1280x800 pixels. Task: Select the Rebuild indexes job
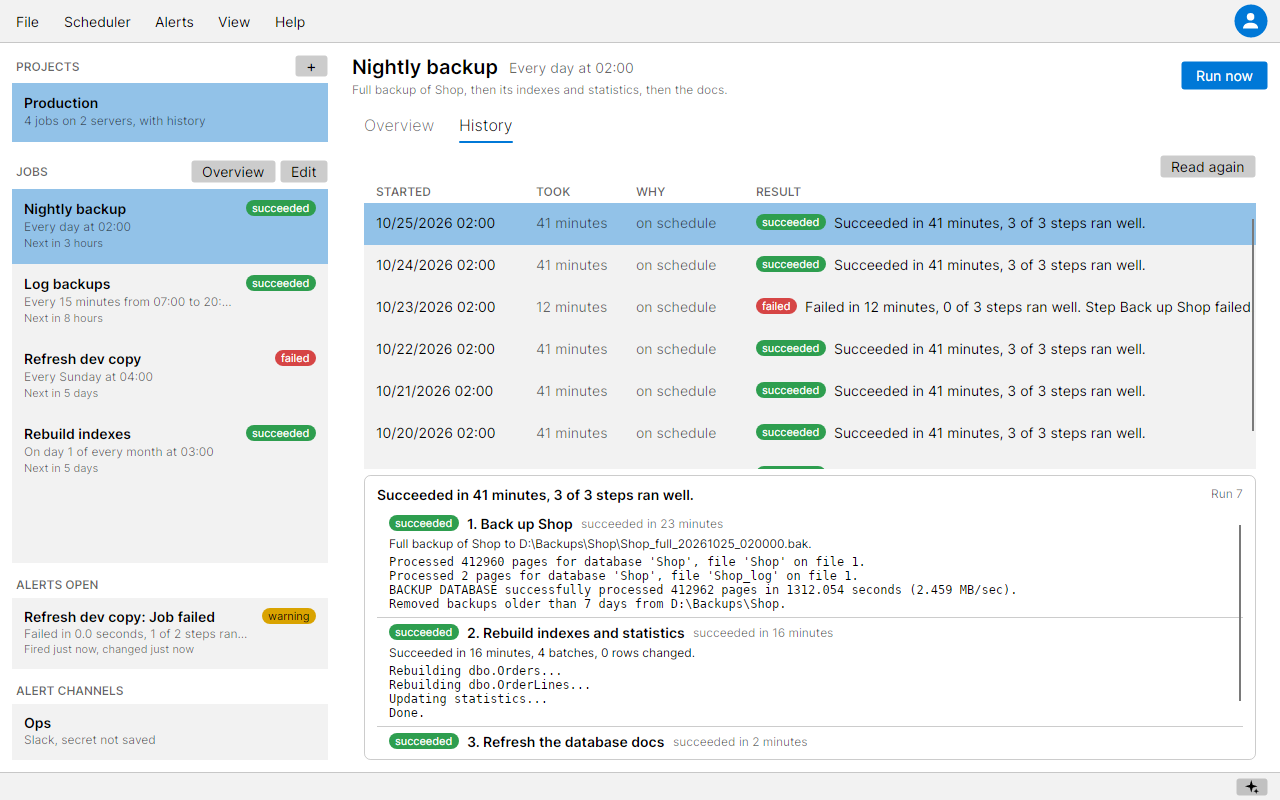tap(170, 451)
